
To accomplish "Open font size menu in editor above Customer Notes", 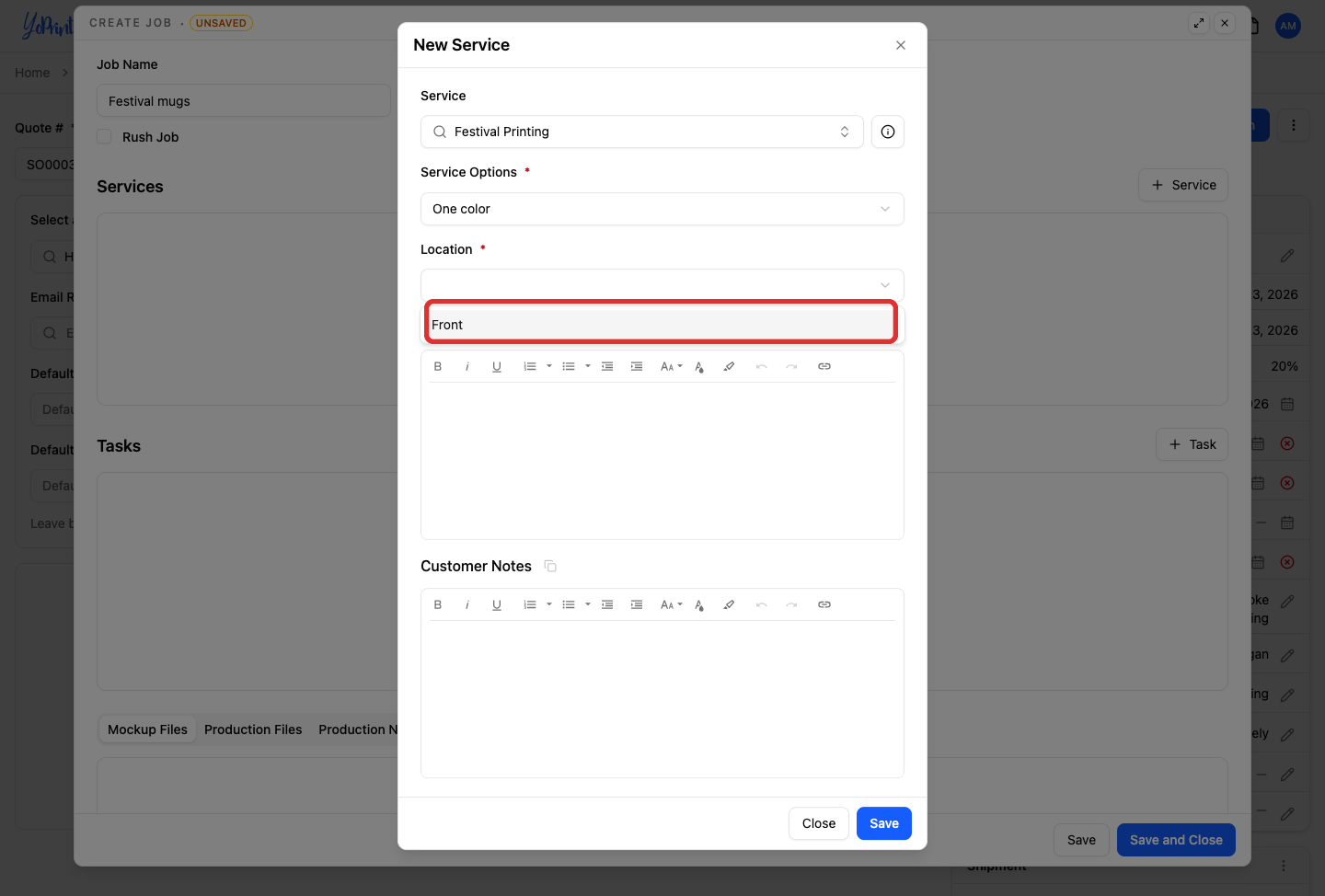I will click(x=672, y=366).
